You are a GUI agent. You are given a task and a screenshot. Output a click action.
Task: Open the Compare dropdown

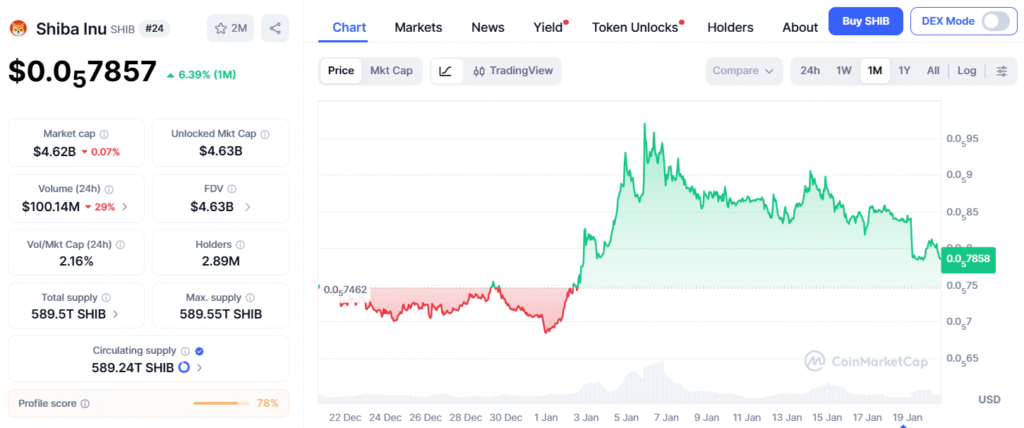[x=744, y=71]
